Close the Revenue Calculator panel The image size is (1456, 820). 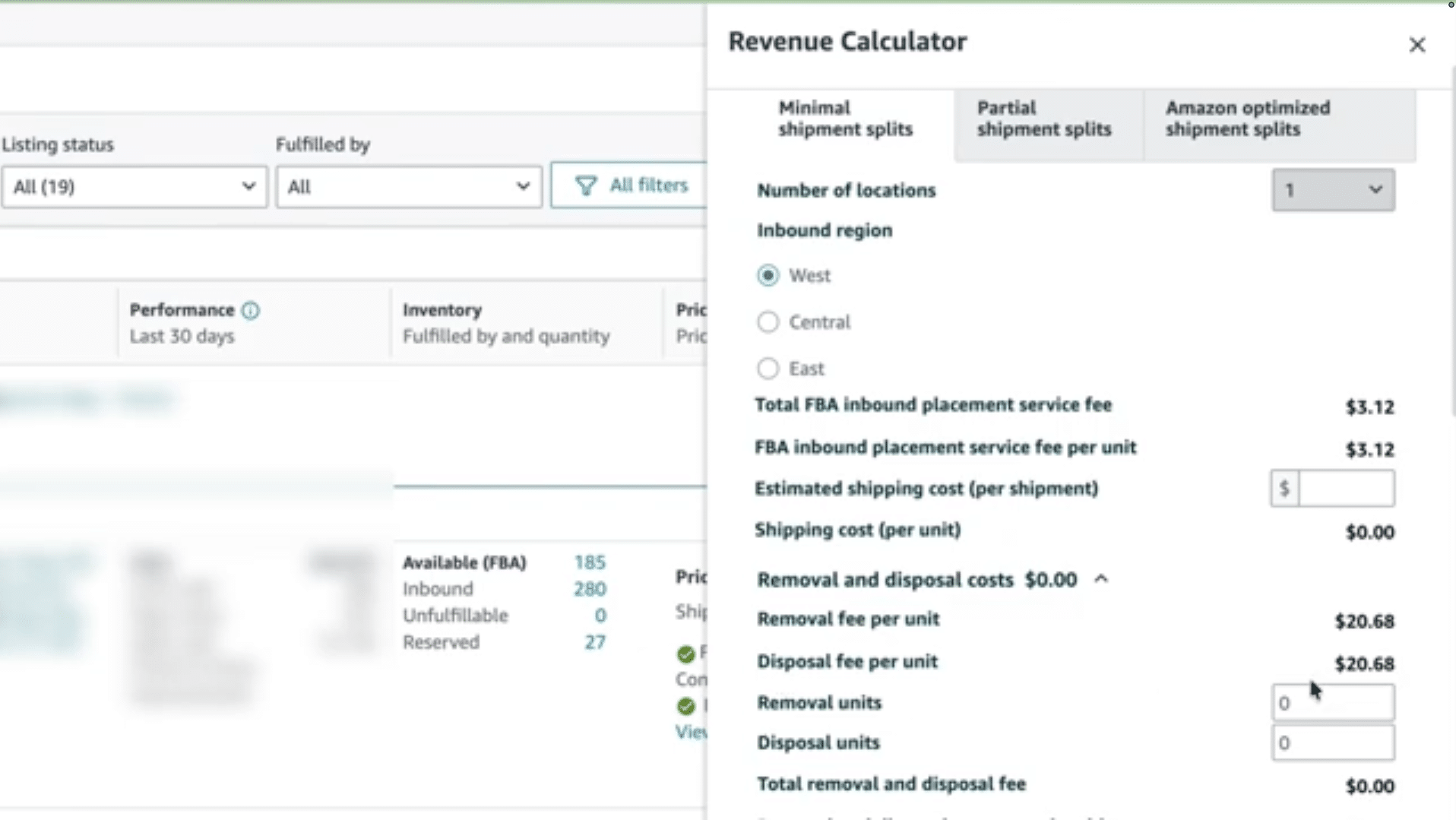[1416, 45]
